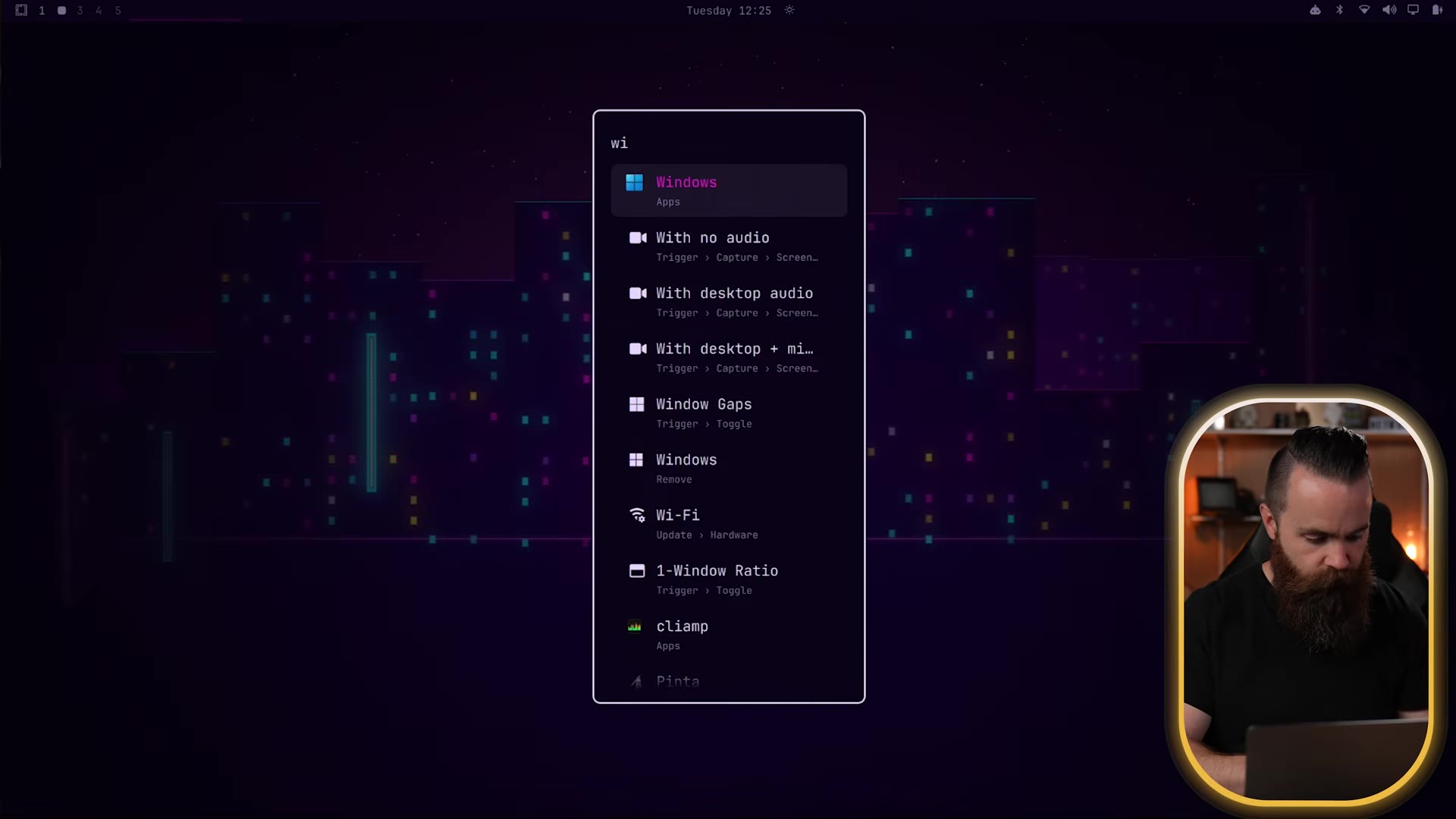Toggle the Window Gaps entry
1456x819 pixels.
(x=729, y=413)
